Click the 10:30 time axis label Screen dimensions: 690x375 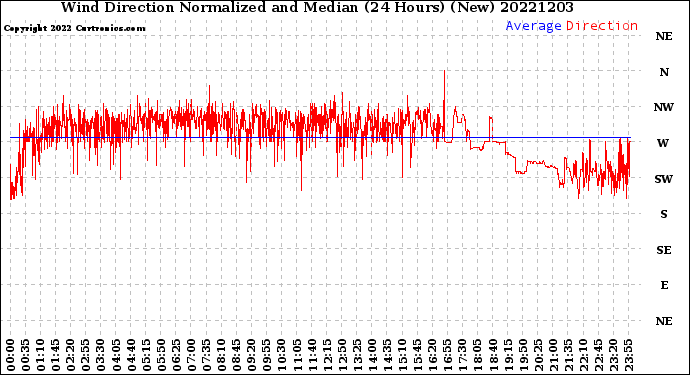pyautogui.click(x=281, y=355)
